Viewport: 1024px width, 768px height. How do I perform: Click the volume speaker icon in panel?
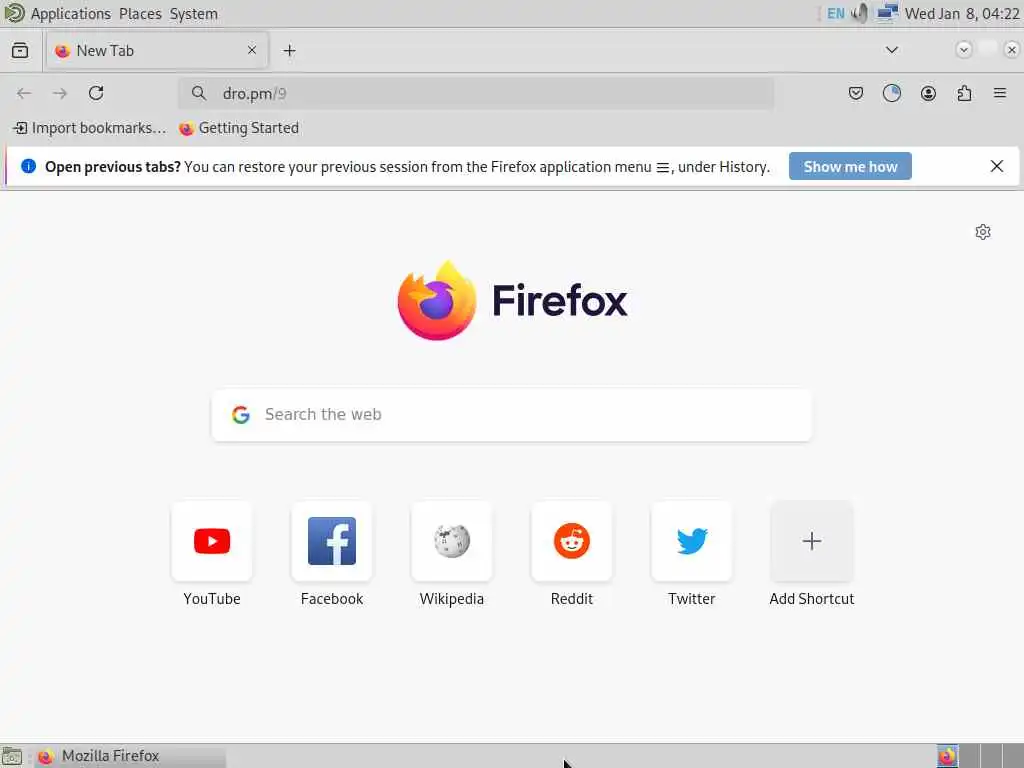[x=859, y=13]
